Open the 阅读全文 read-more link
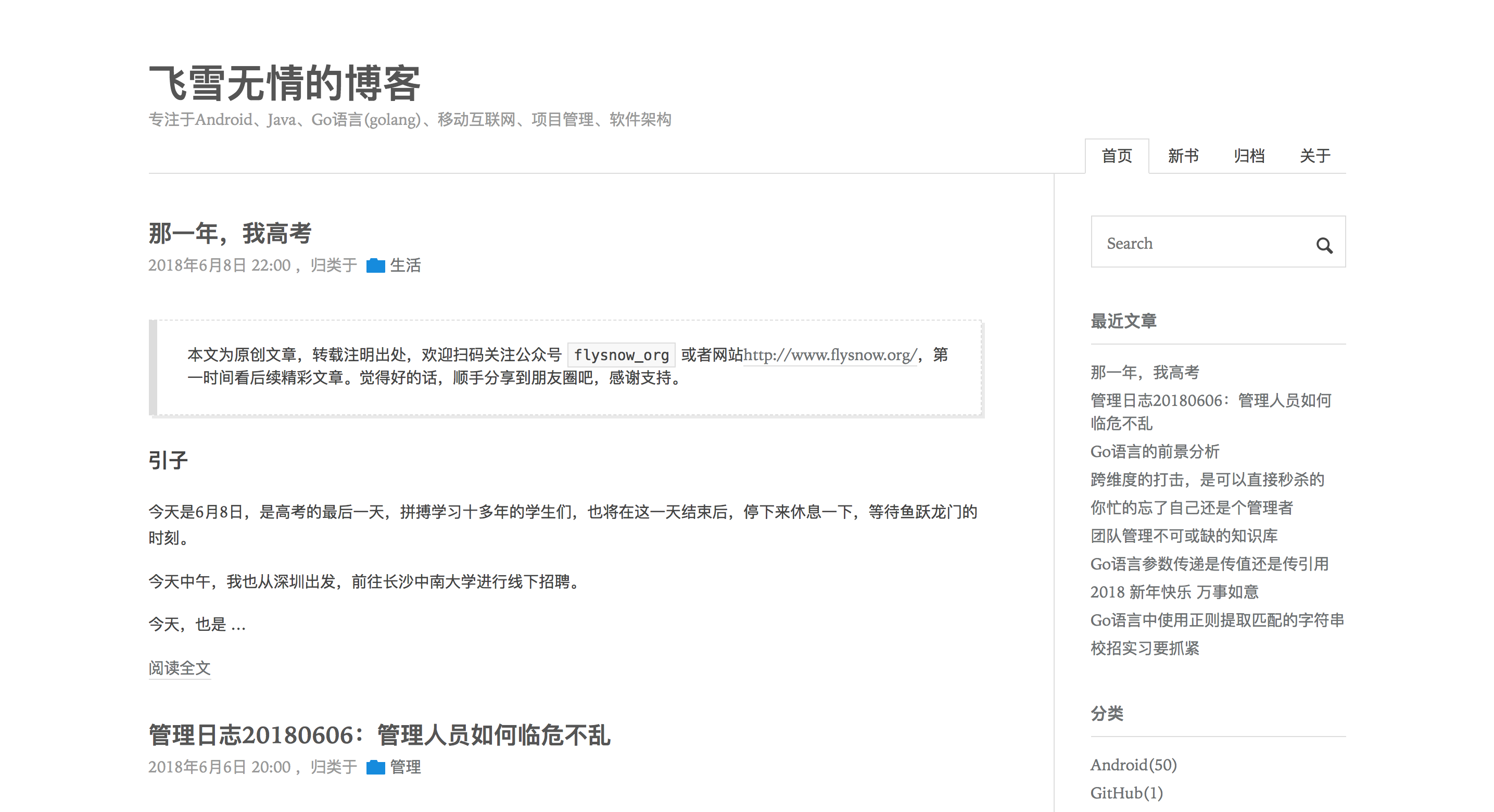 tap(179, 668)
